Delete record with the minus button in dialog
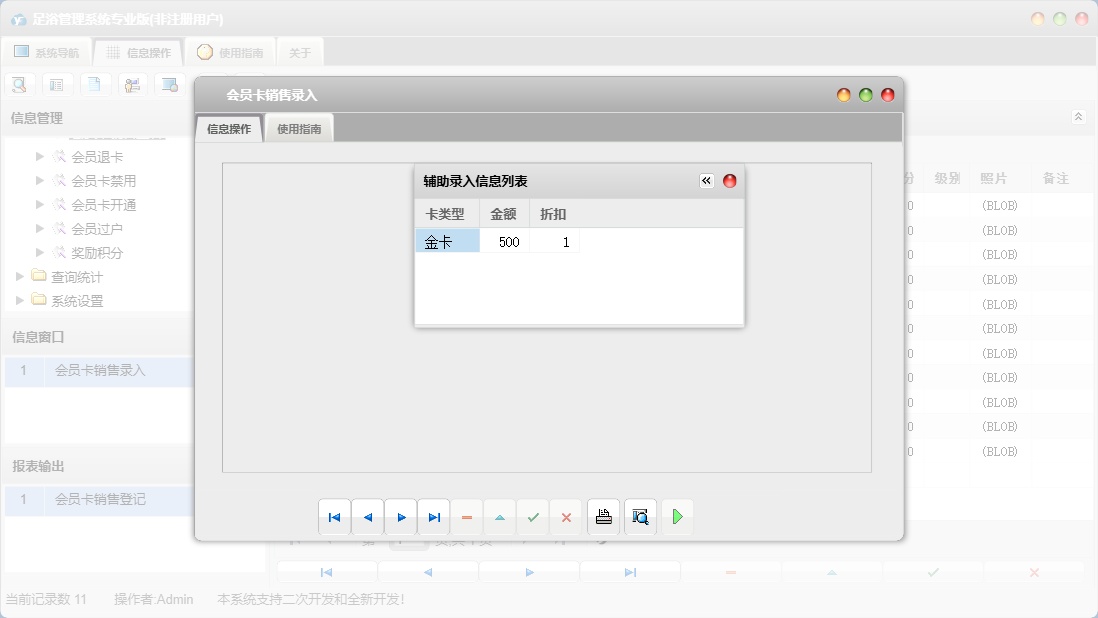Screen dimensions: 1098x618 (x=467, y=517)
